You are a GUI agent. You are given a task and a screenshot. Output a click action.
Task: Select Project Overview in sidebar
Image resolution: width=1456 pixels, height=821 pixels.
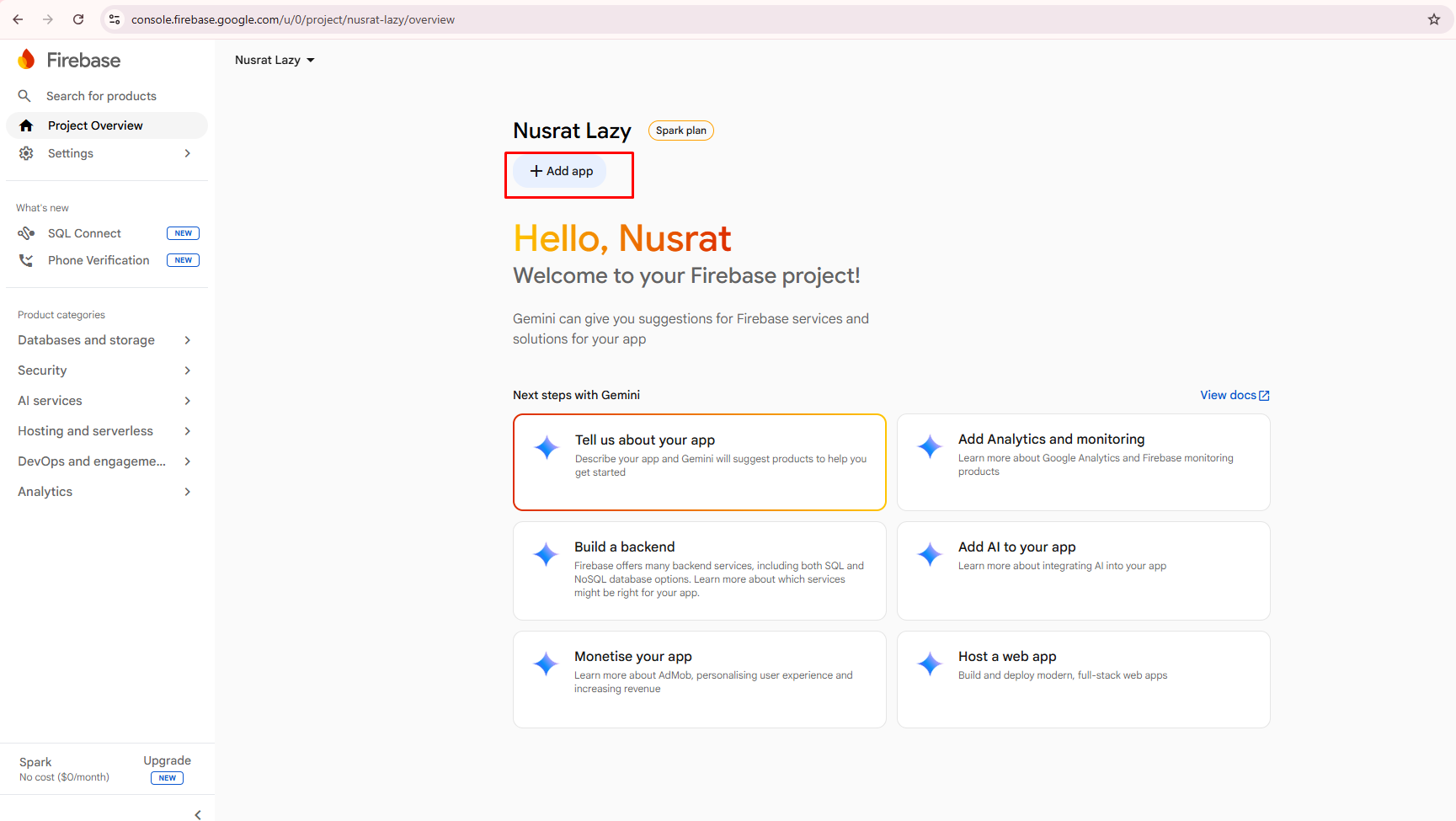(106, 125)
